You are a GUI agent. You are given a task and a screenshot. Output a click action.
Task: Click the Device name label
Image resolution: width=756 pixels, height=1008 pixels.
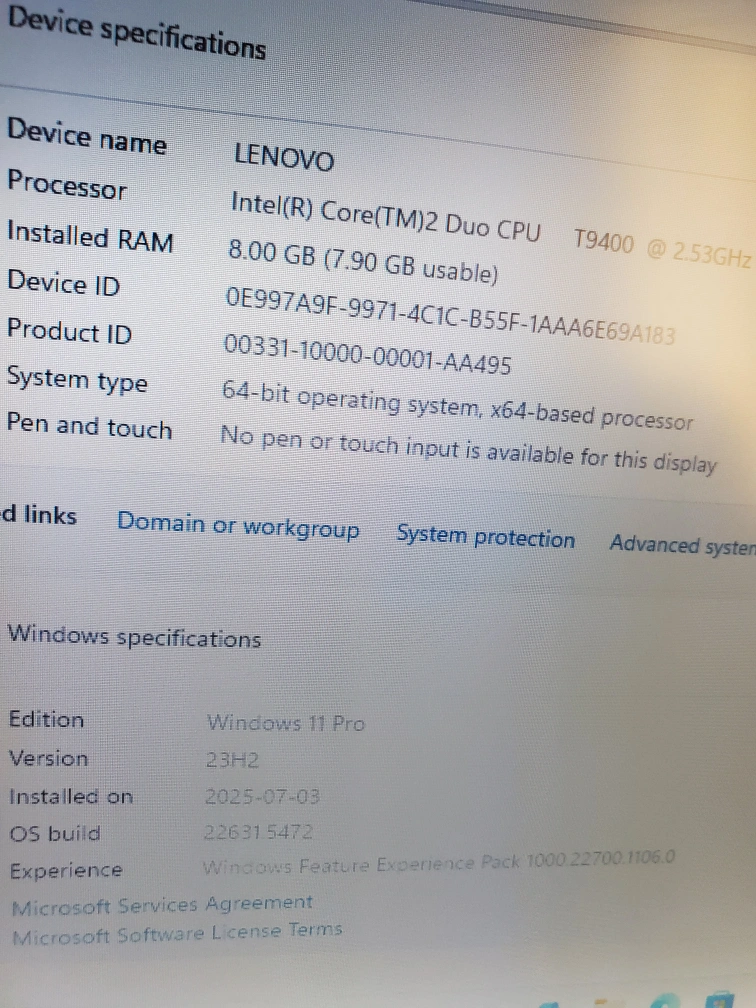pyautogui.click(x=87, y=136)
